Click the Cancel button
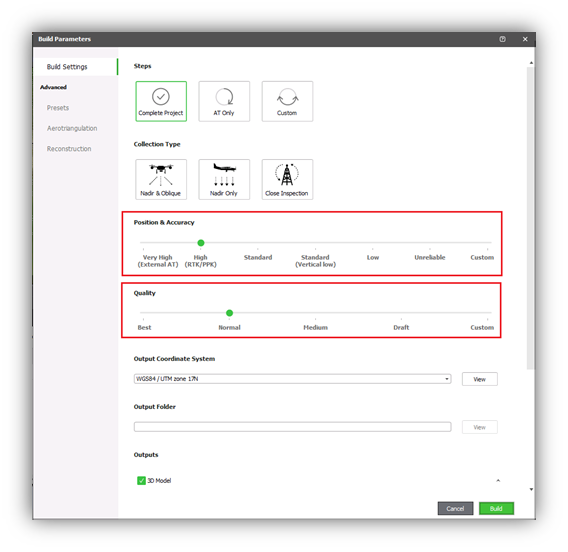This screenshot has width=568, height=552. [455, 509]
